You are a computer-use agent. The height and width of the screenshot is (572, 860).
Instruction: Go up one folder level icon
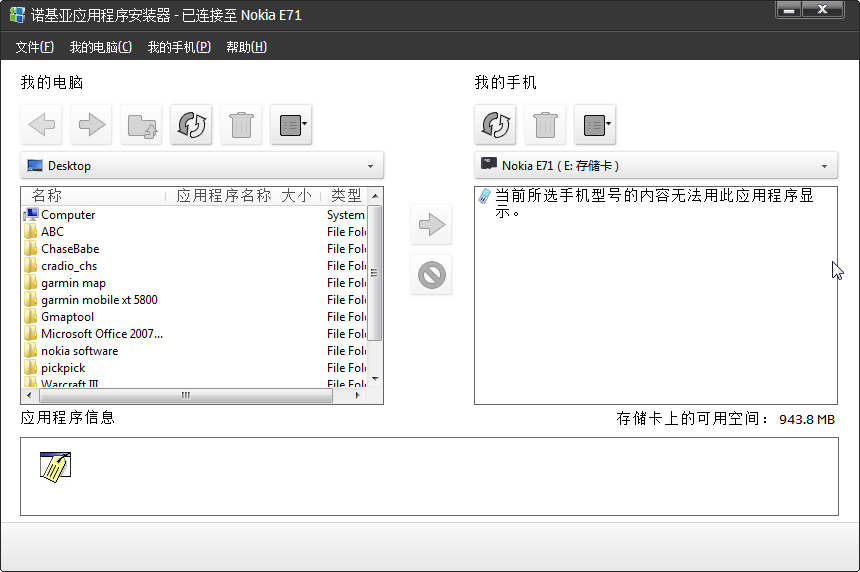coord(141,125)
